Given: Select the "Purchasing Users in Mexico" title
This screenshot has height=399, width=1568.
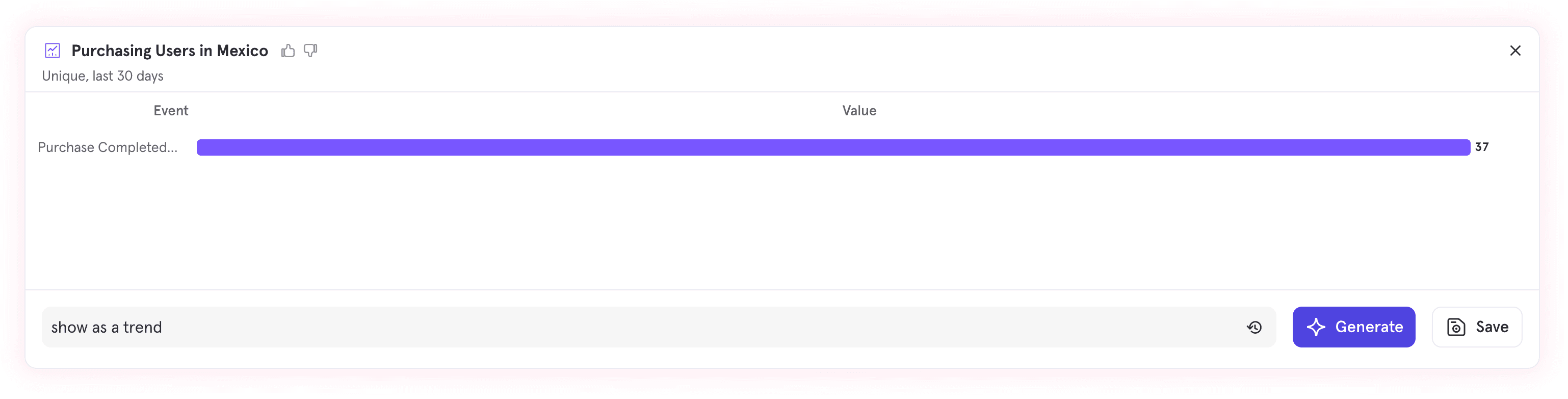Looking at the screenshot, I should coord(169,51).
